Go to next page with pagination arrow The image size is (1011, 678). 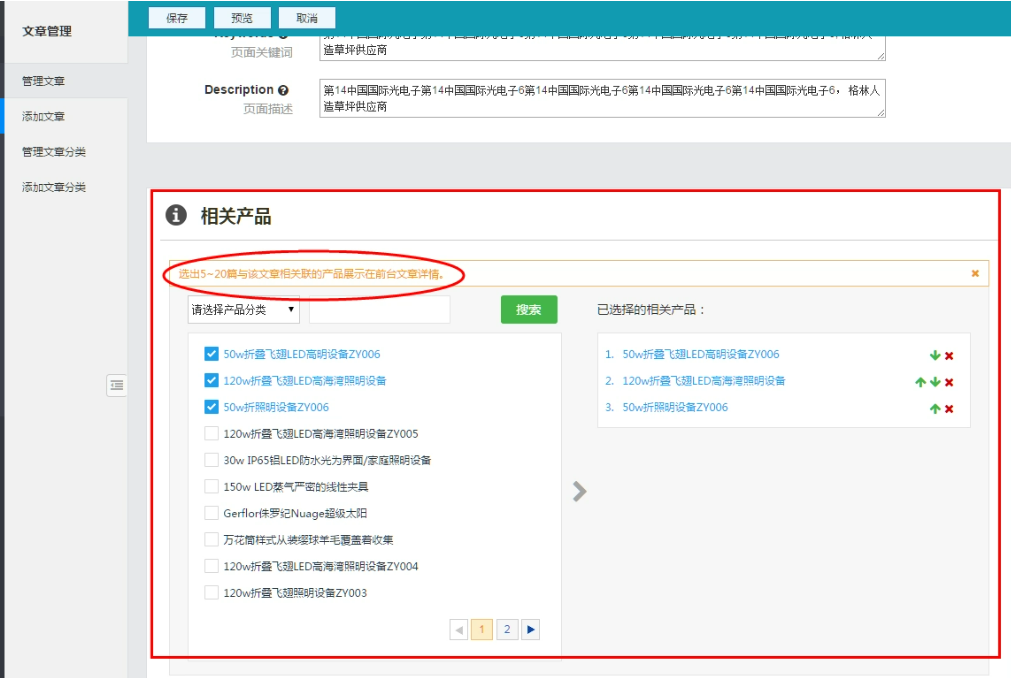[x=531, y=629]
